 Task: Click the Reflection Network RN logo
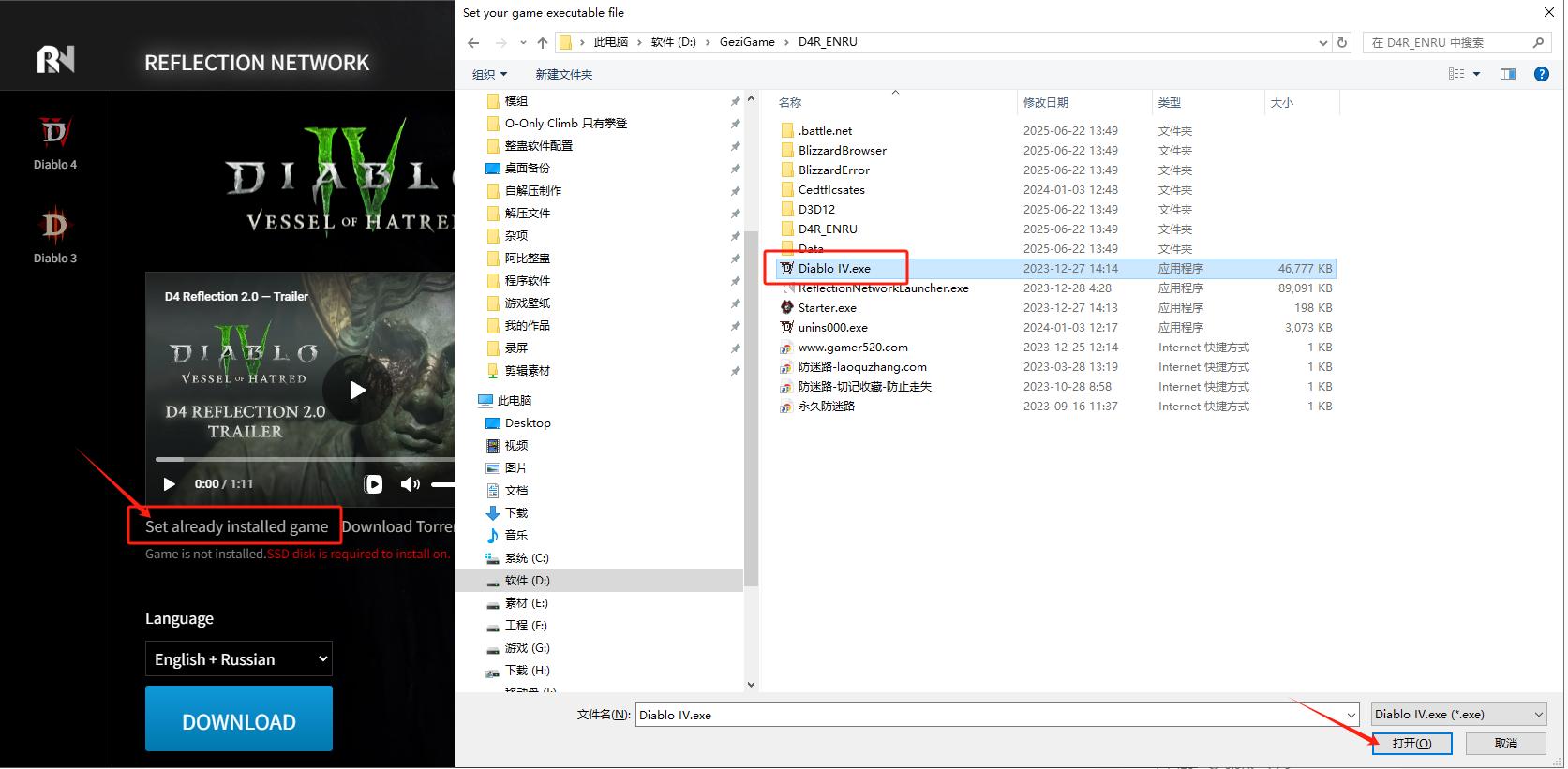55,60
